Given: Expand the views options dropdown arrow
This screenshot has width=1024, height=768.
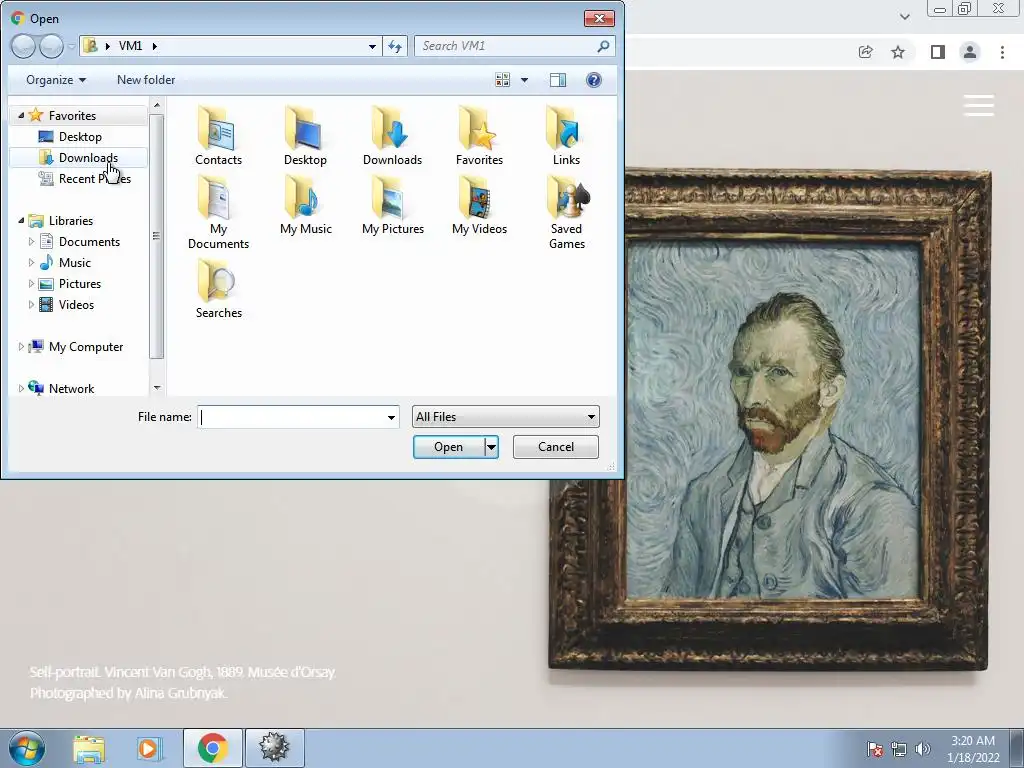Looking at the screenshot, I should click(524, 80).
